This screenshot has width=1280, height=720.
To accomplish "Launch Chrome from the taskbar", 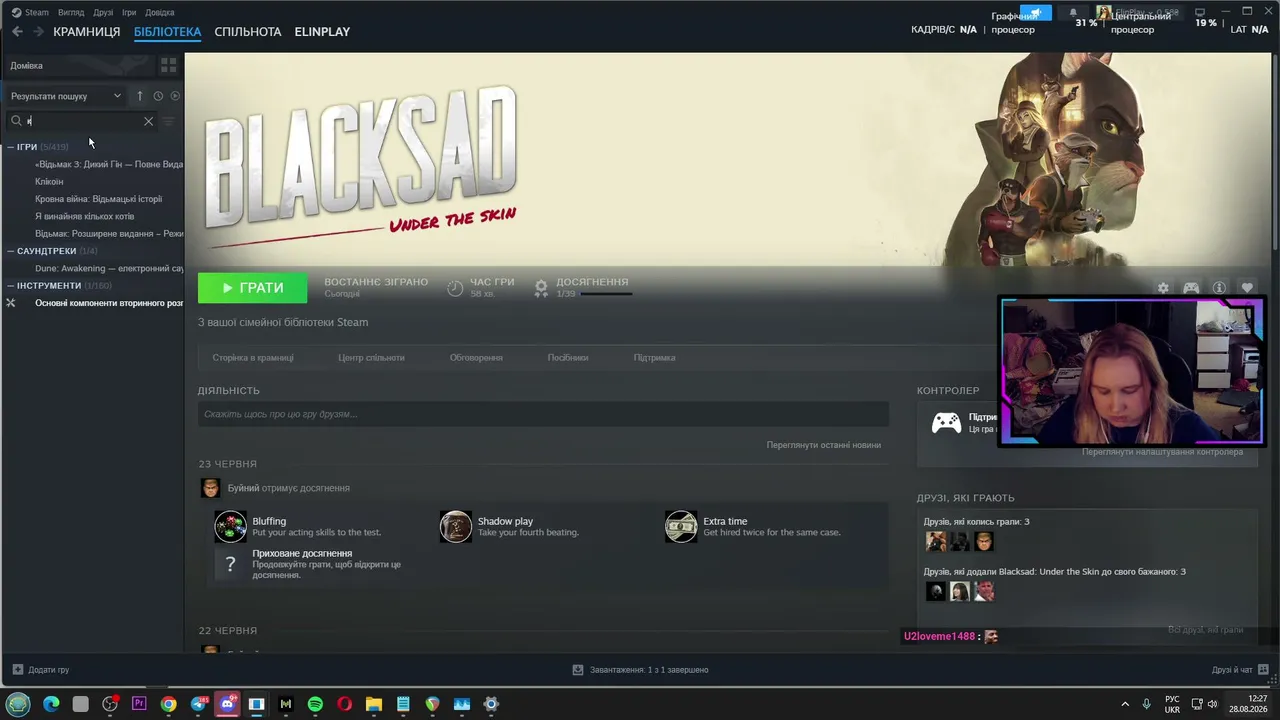I will point(168,704).
